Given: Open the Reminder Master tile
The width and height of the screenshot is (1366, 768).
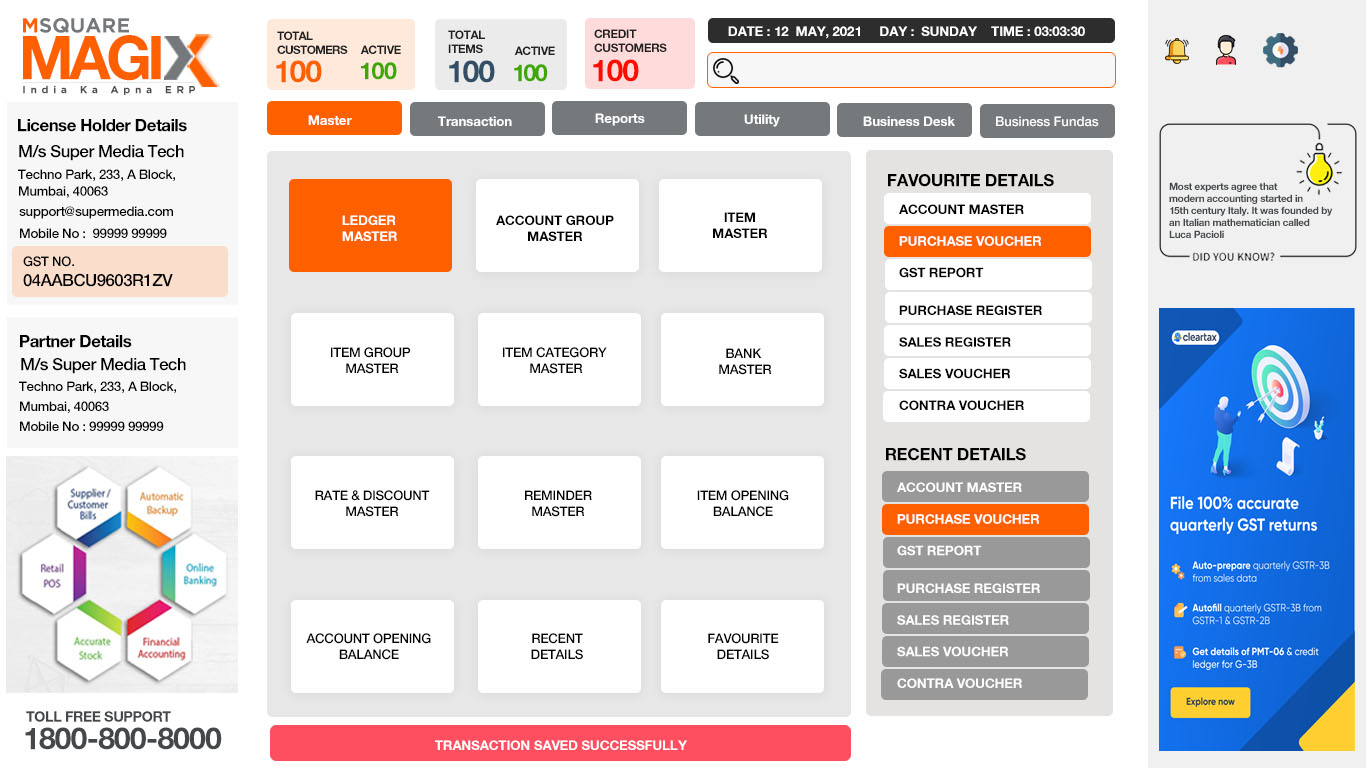Looking at the screenshot, I should 559,503.
